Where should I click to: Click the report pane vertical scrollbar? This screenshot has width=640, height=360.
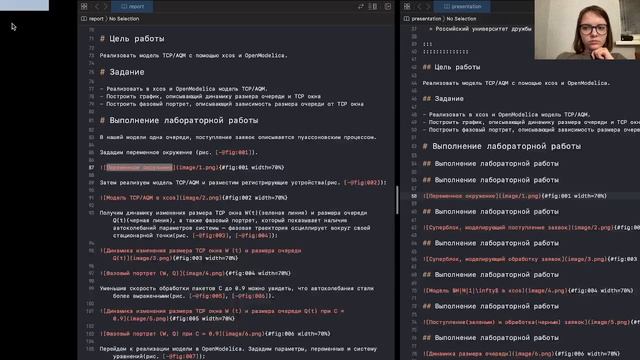[397, 200]
